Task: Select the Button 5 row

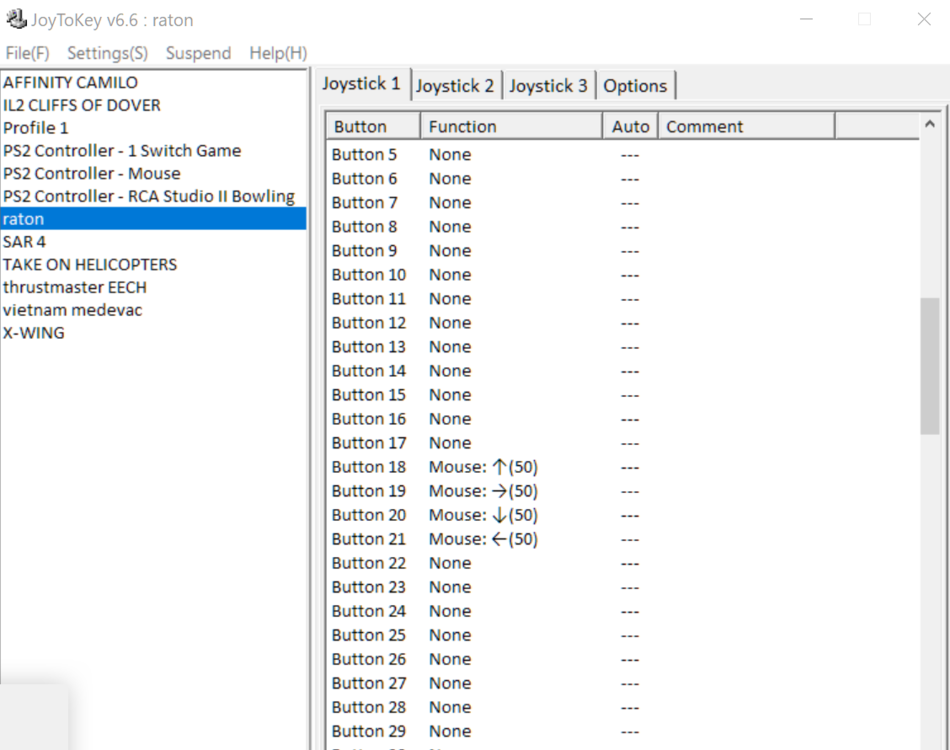Action: pos(623,154)
